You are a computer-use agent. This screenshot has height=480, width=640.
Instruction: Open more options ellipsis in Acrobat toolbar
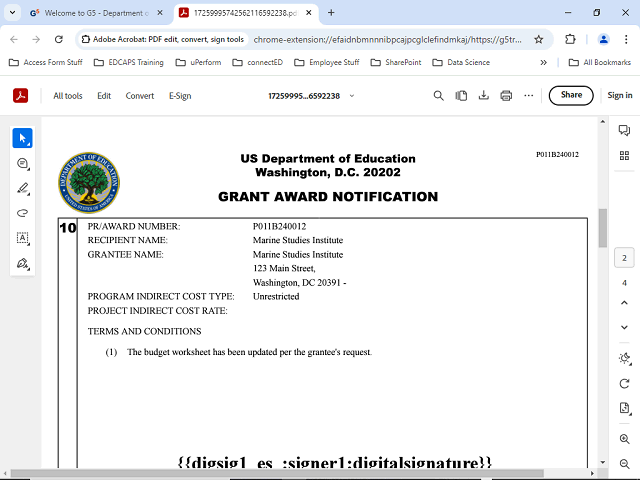[x=529, y=96]
